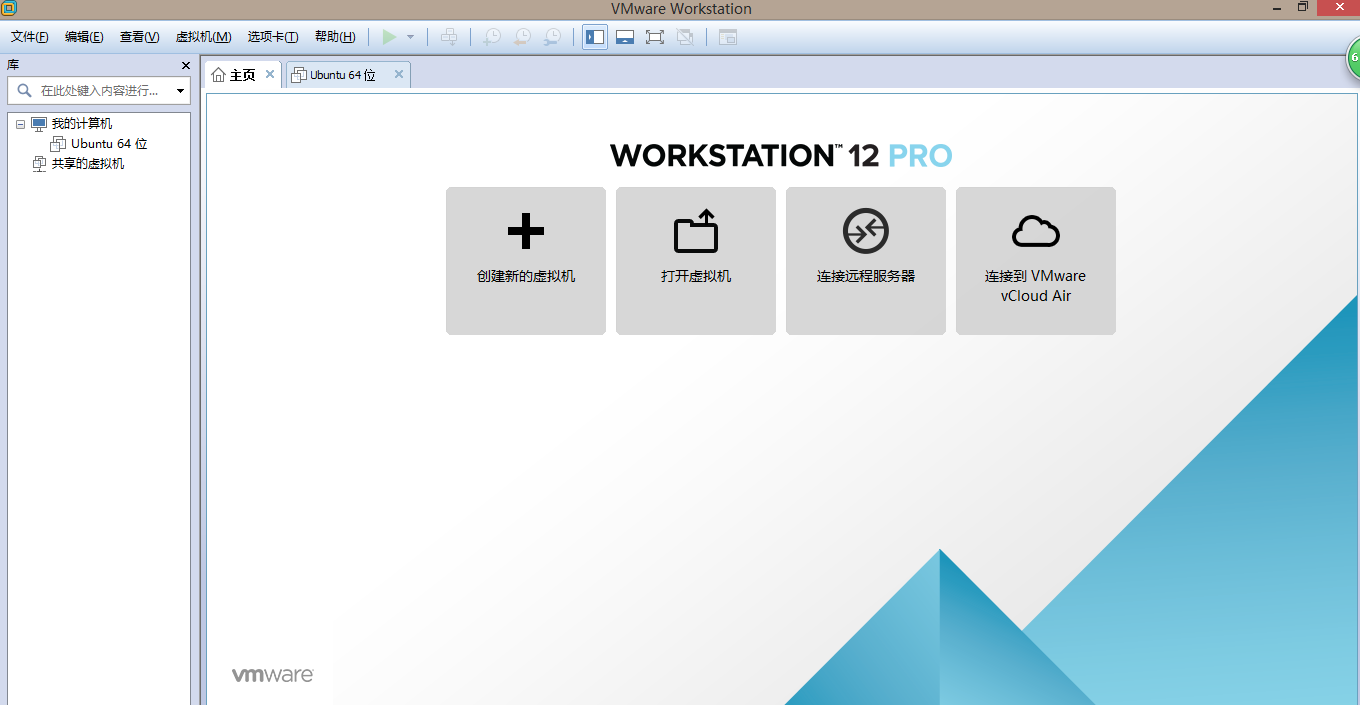Open the library search dropdown arrow

pyautogui.click(x=181, y=91)
